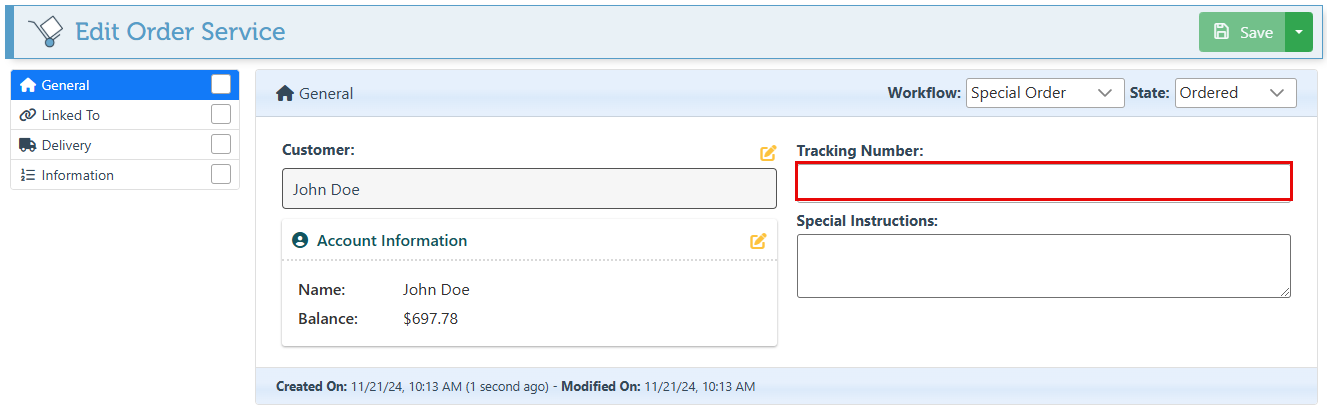Screen dimensions: 1327x416
Task: Check the Linked To checkbox
Action: [221, 115]
